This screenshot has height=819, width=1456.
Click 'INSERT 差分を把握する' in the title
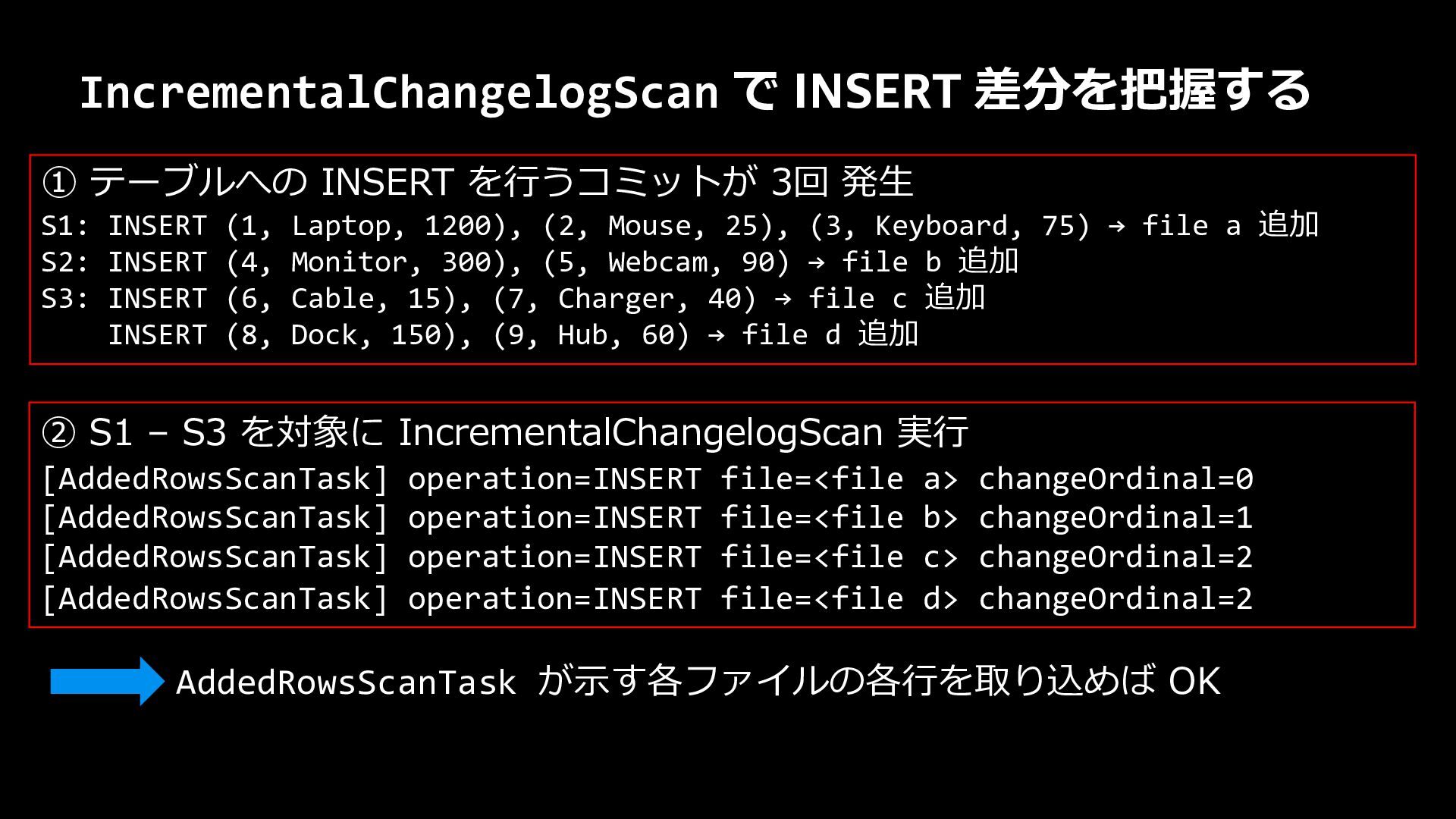pos(1052,91)
